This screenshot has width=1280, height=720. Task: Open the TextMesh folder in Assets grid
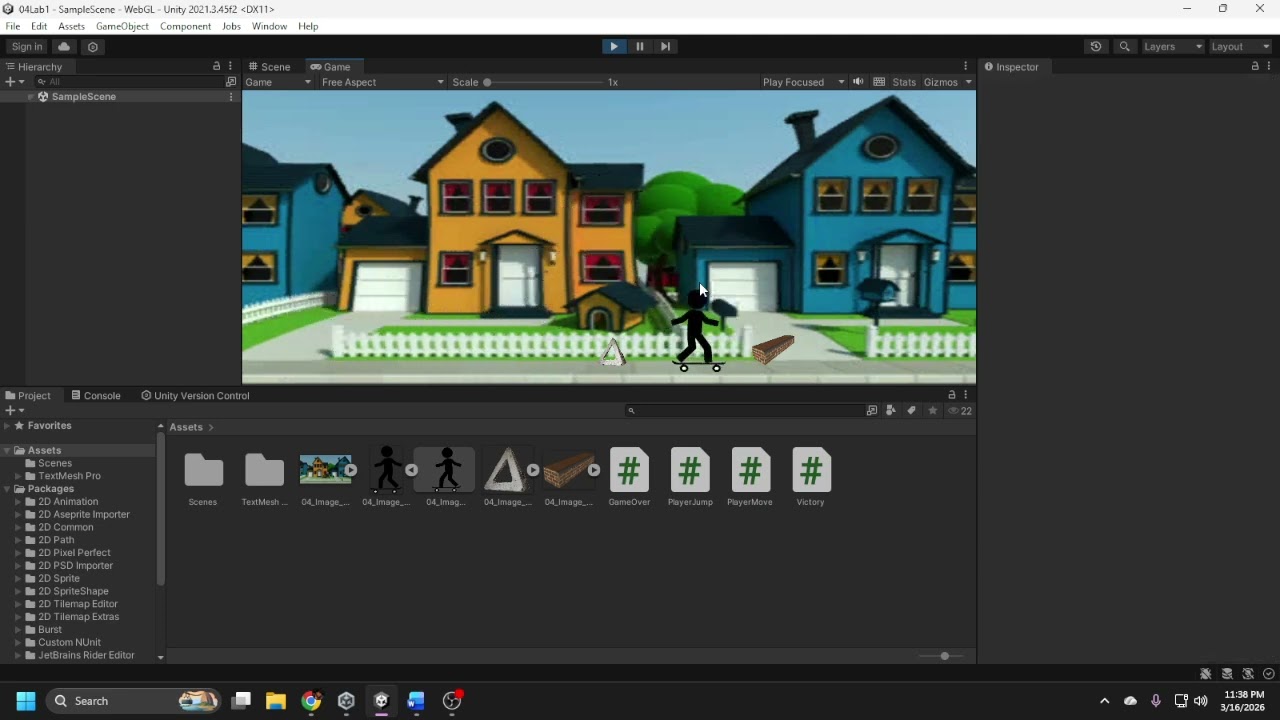pos(264,476)
